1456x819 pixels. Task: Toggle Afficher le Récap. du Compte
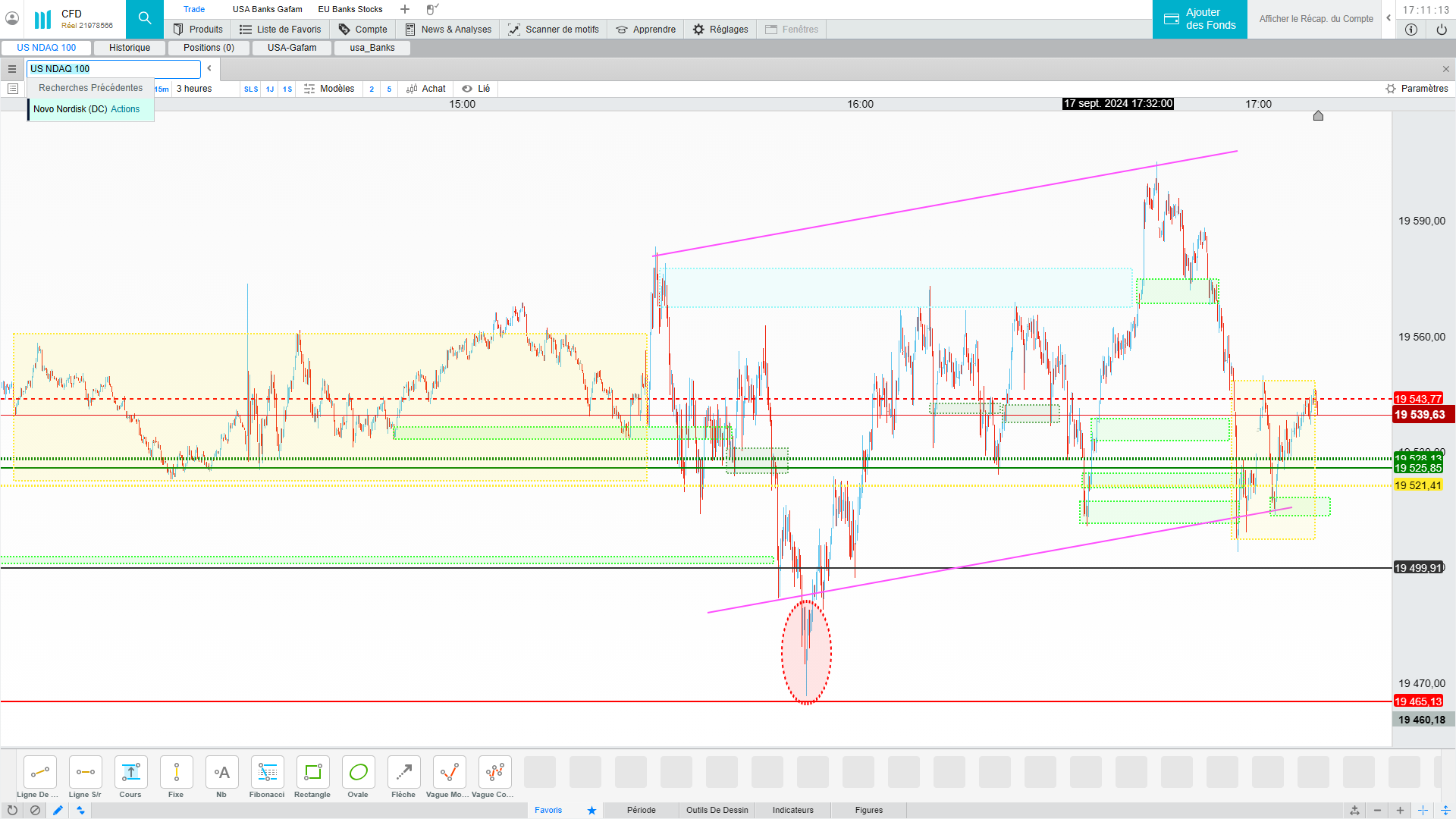(x=1316, y=19)
